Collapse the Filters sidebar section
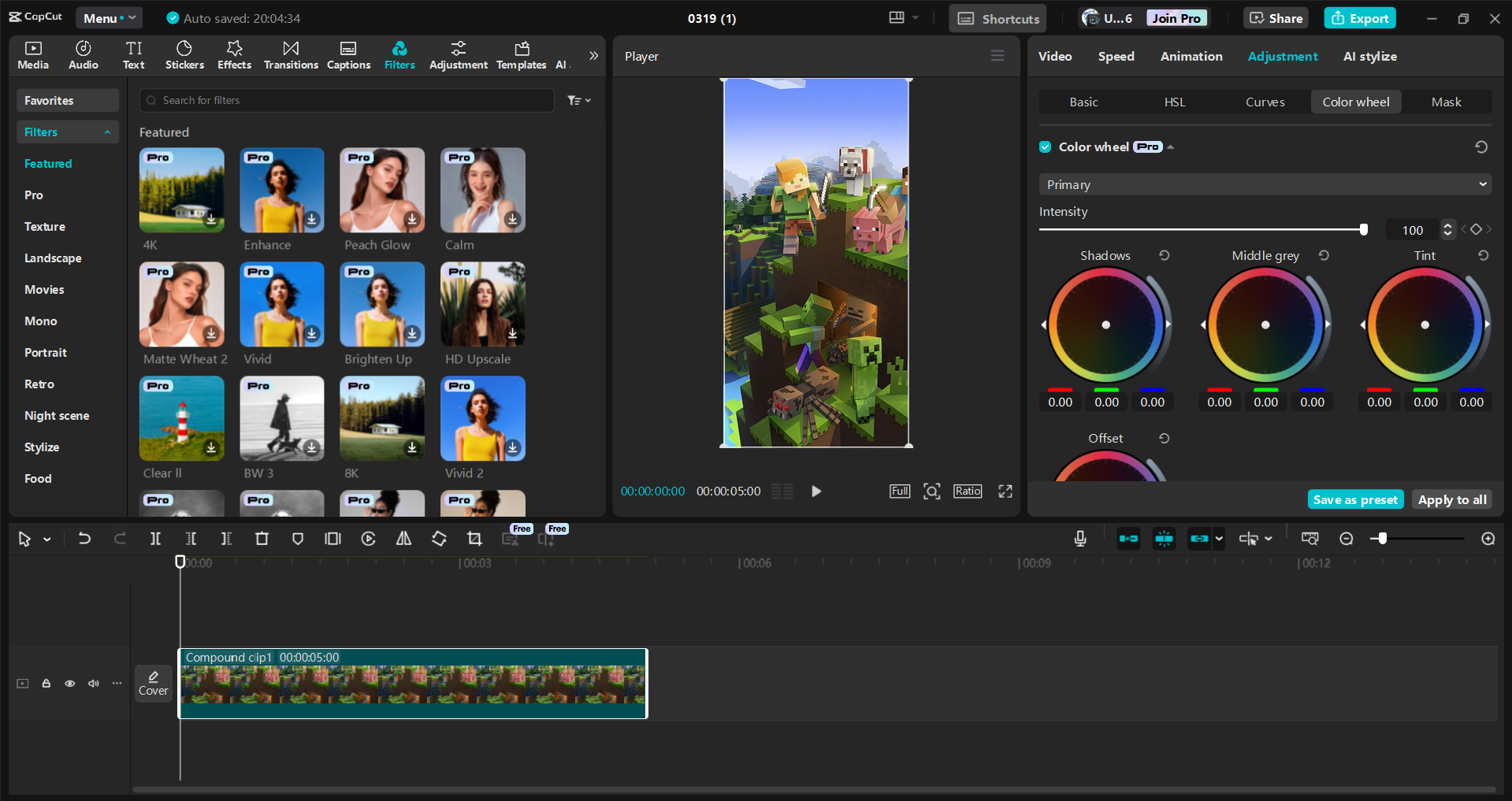Screen dimensions: 1512x801 [108, 132]
